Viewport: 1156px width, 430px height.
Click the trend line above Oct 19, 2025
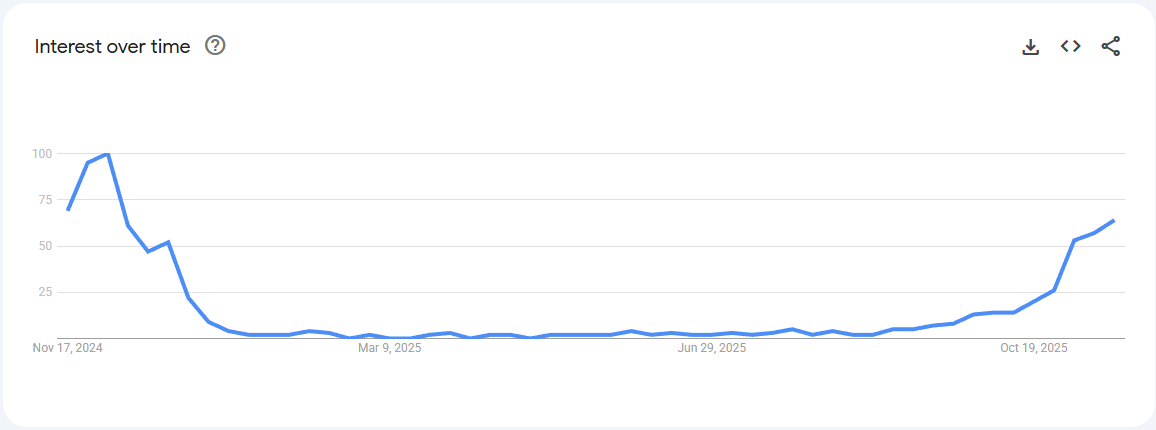click(x=1034, y=301)
